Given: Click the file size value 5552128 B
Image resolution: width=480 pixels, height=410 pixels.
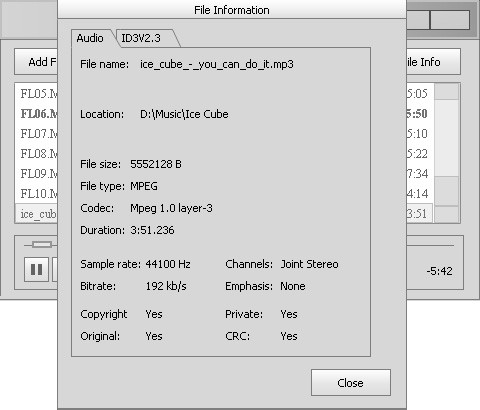Looking at the screenshot, I should (x=156, y=164).
